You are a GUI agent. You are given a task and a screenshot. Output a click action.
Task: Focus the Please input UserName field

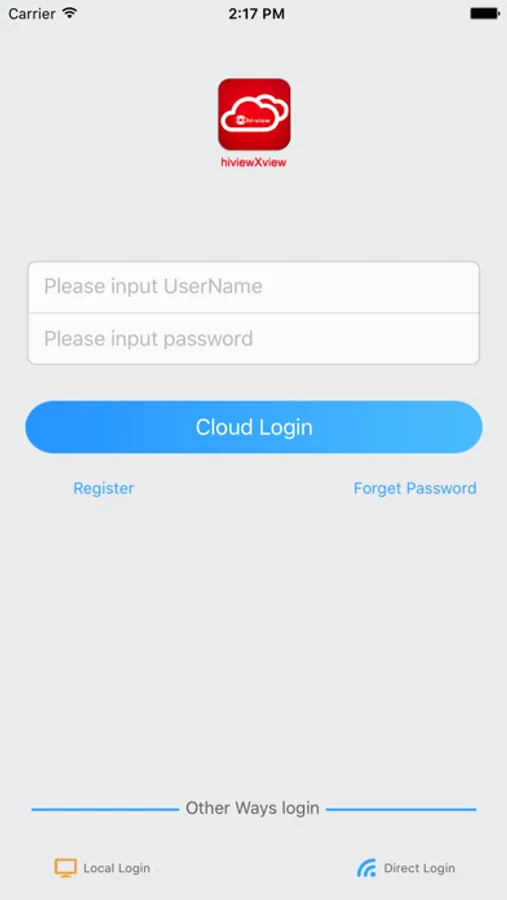click(x=253, y=287)
